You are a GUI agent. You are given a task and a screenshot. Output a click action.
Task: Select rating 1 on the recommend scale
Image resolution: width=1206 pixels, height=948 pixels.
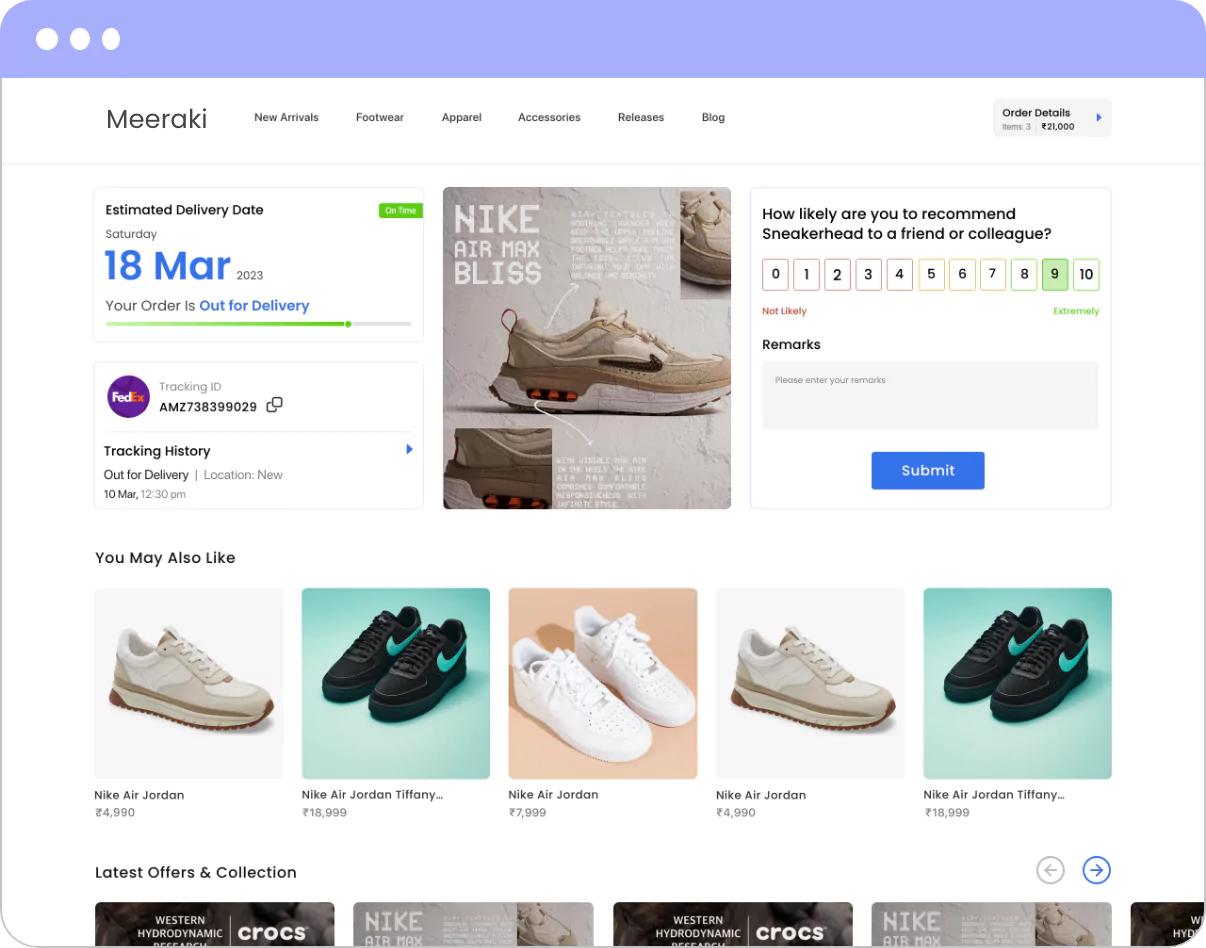(807, 274)
